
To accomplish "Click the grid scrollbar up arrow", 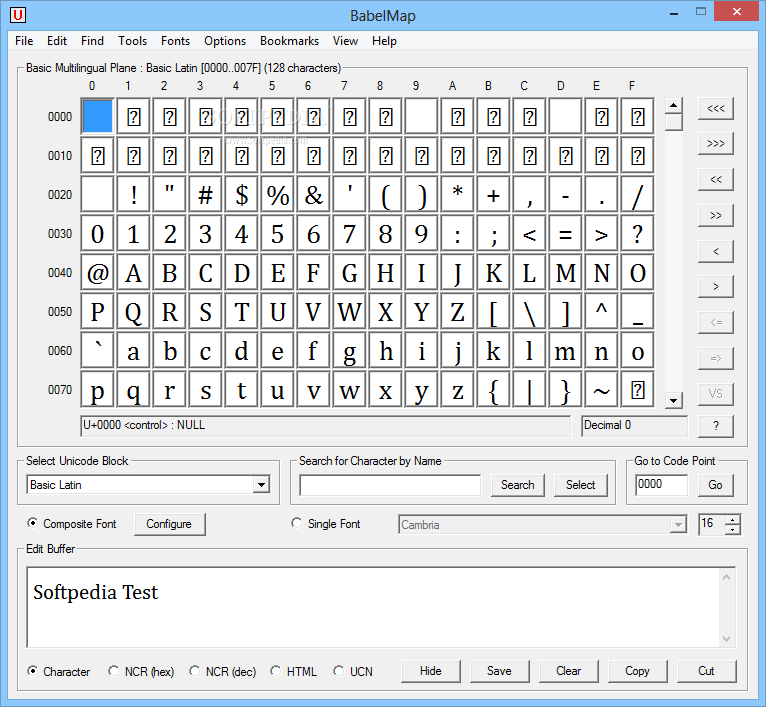I will [x=674, y=106].
